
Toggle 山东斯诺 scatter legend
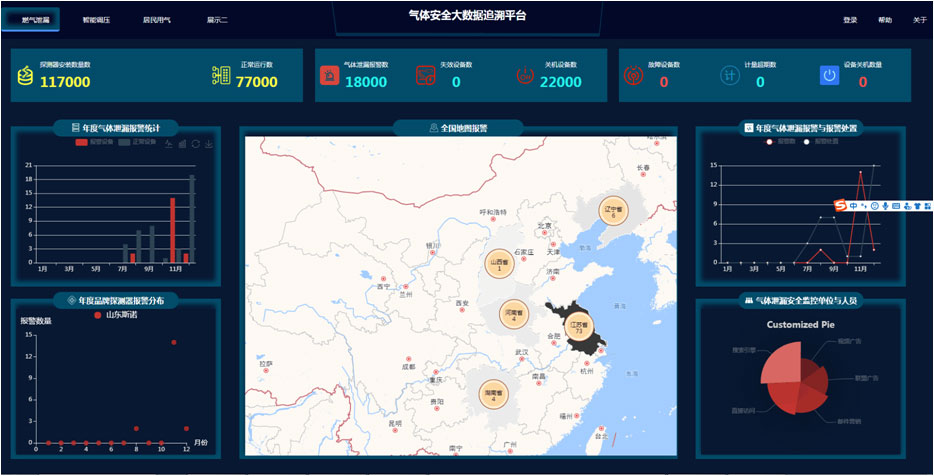tap(116, 315)
